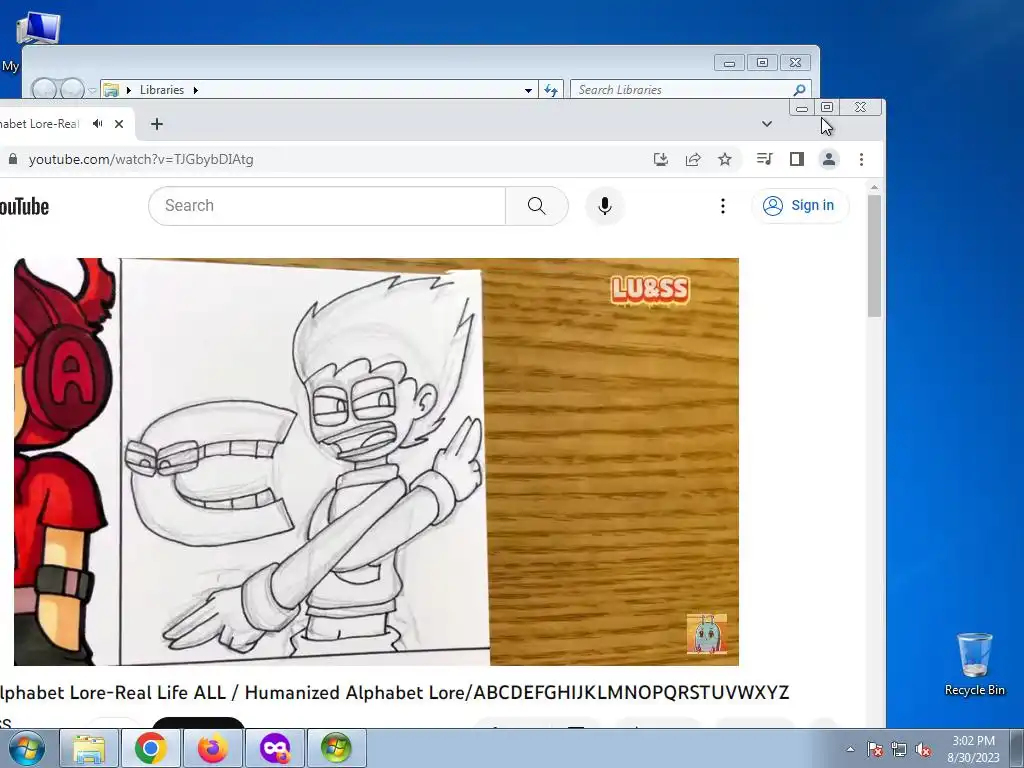Screen dimensions: 1024x768
Task: Restore down the Chrome window
Action: 827,107
